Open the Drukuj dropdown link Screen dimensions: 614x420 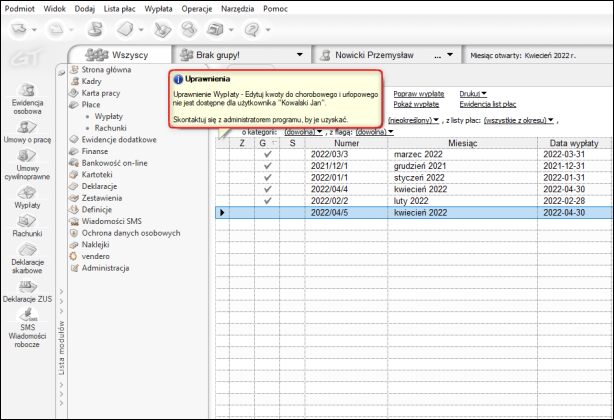[473, 94]
